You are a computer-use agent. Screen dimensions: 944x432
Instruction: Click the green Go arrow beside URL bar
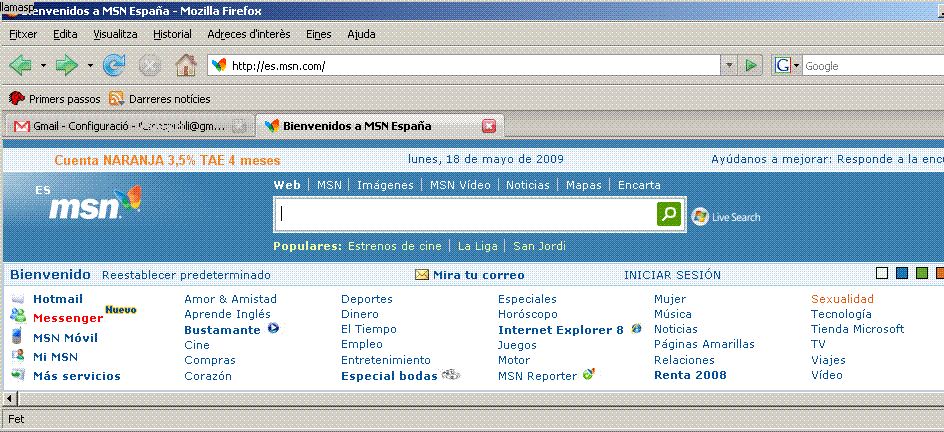(x=750, y=66)
